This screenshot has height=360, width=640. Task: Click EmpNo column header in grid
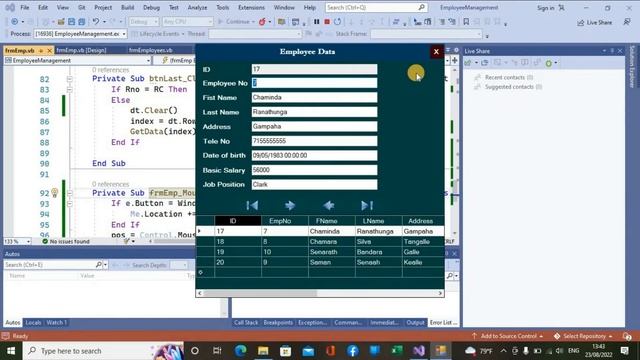[x=284, y=221]
